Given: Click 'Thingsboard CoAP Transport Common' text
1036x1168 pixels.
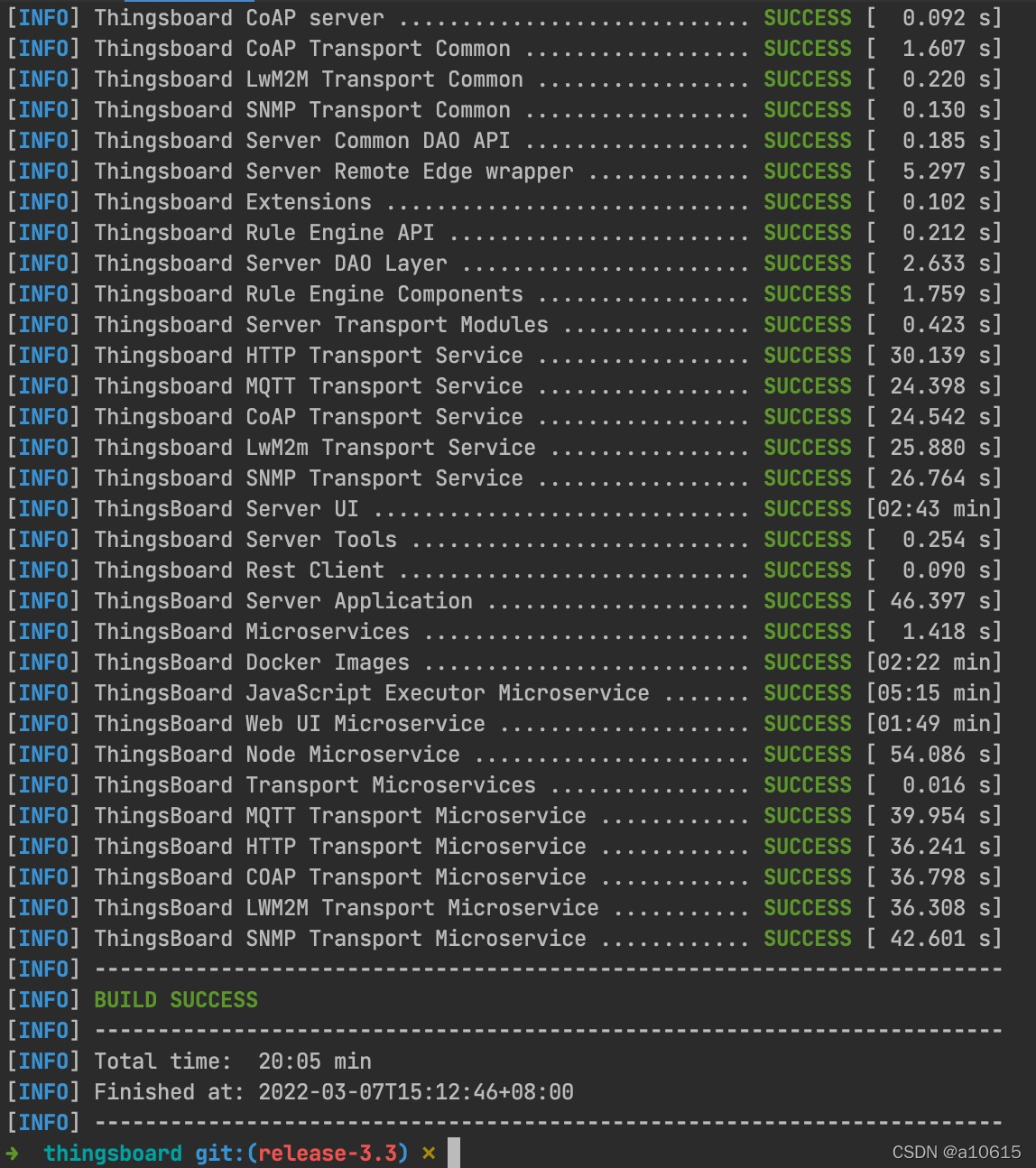Looking at the screenshot, I should (302, 49).
